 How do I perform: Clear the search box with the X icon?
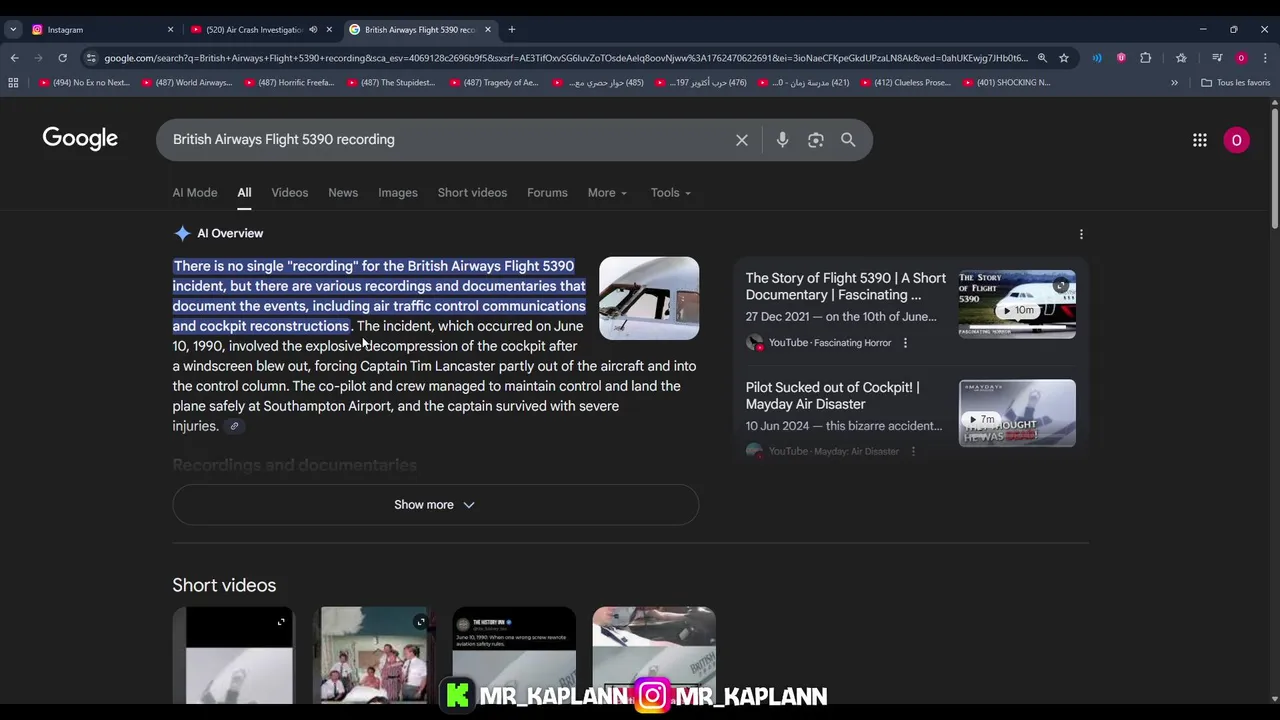742,140
